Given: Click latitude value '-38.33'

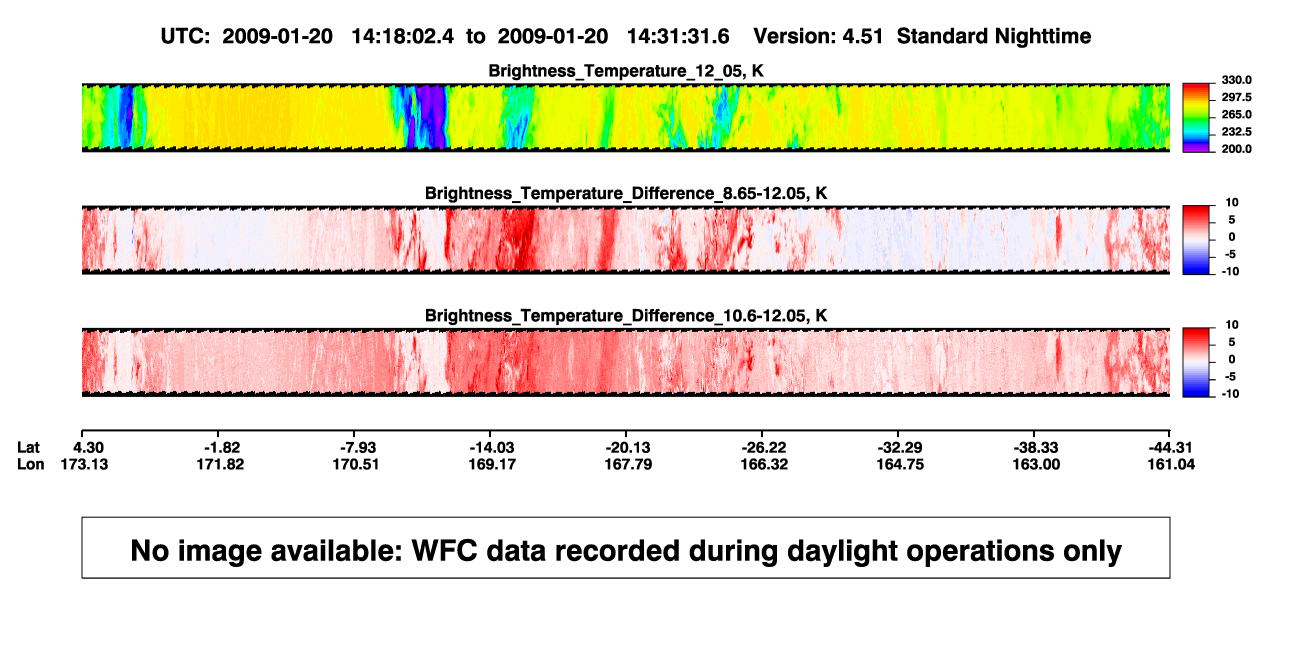Looking at the screenshot, I should point(1035,447).
